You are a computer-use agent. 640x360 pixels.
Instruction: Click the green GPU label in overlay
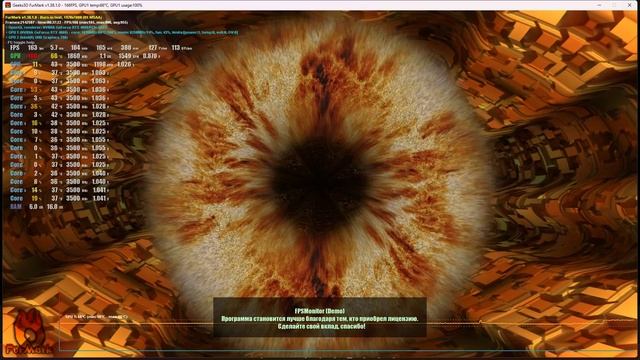(x=16, y=56)
